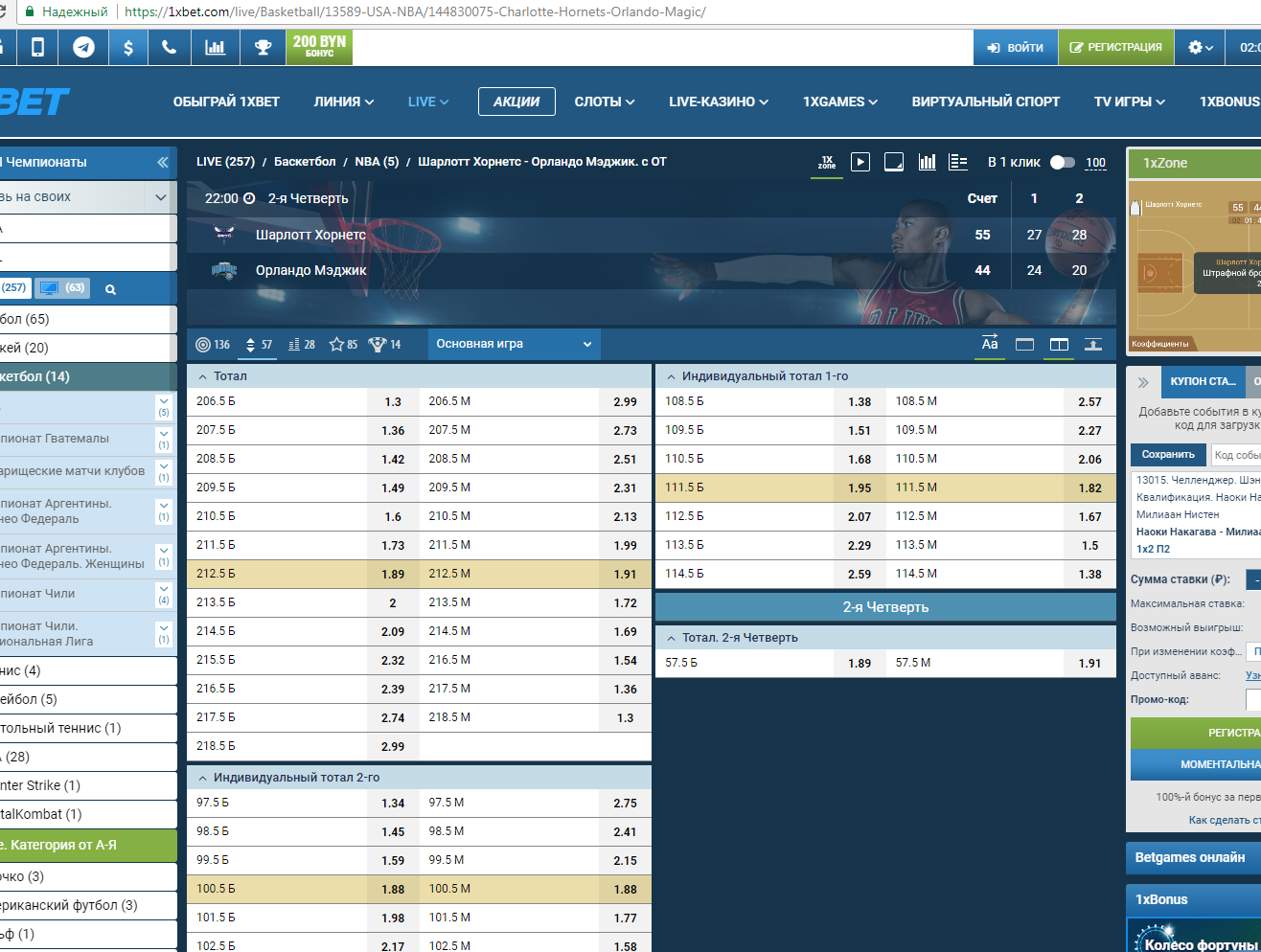This screenshot has width=1261, height=952.
Task: Open the live video play icon
Action: [860, 162]
